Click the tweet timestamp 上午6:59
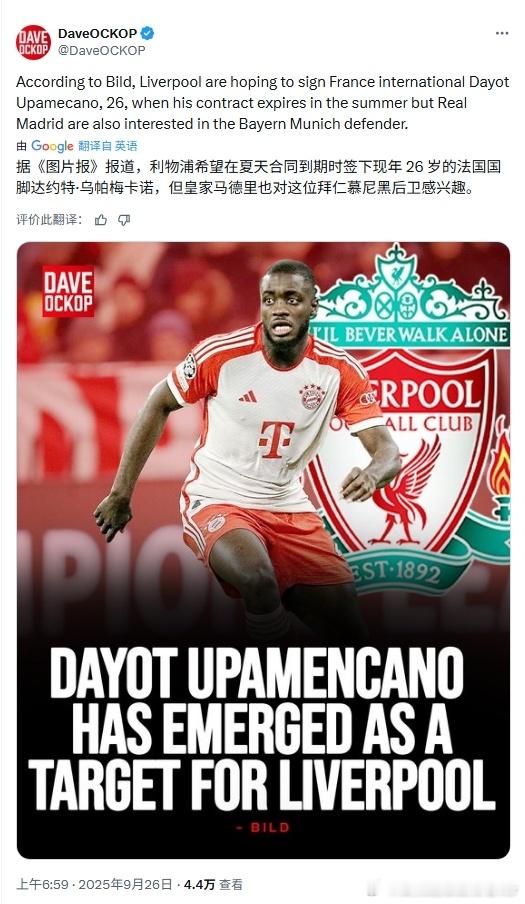525x904 pixels. pos(43,884)
